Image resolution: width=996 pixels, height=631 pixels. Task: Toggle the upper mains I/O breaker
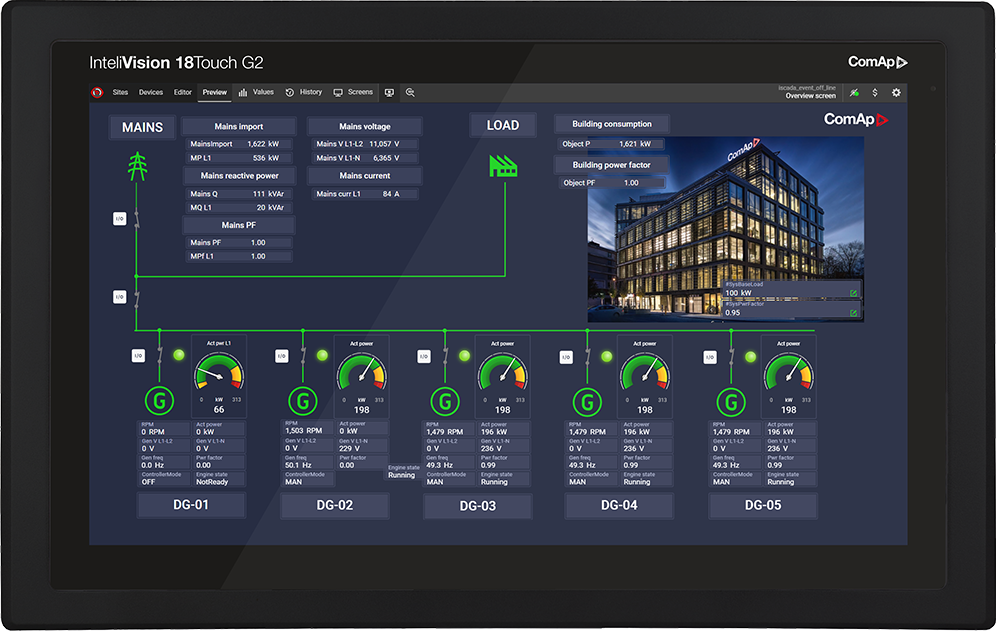click(x=119, y=217)
